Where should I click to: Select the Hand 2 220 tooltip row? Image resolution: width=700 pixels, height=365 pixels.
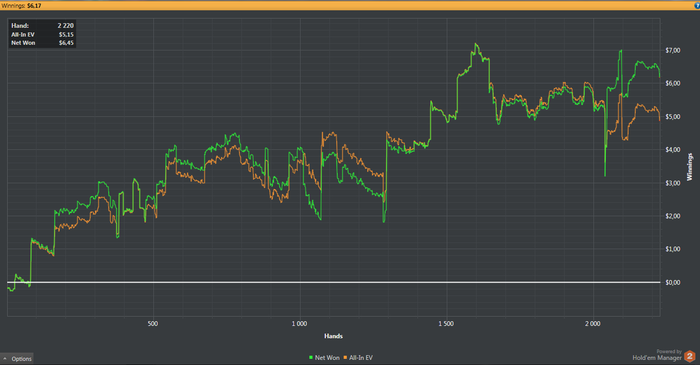[x=42, y=26]
